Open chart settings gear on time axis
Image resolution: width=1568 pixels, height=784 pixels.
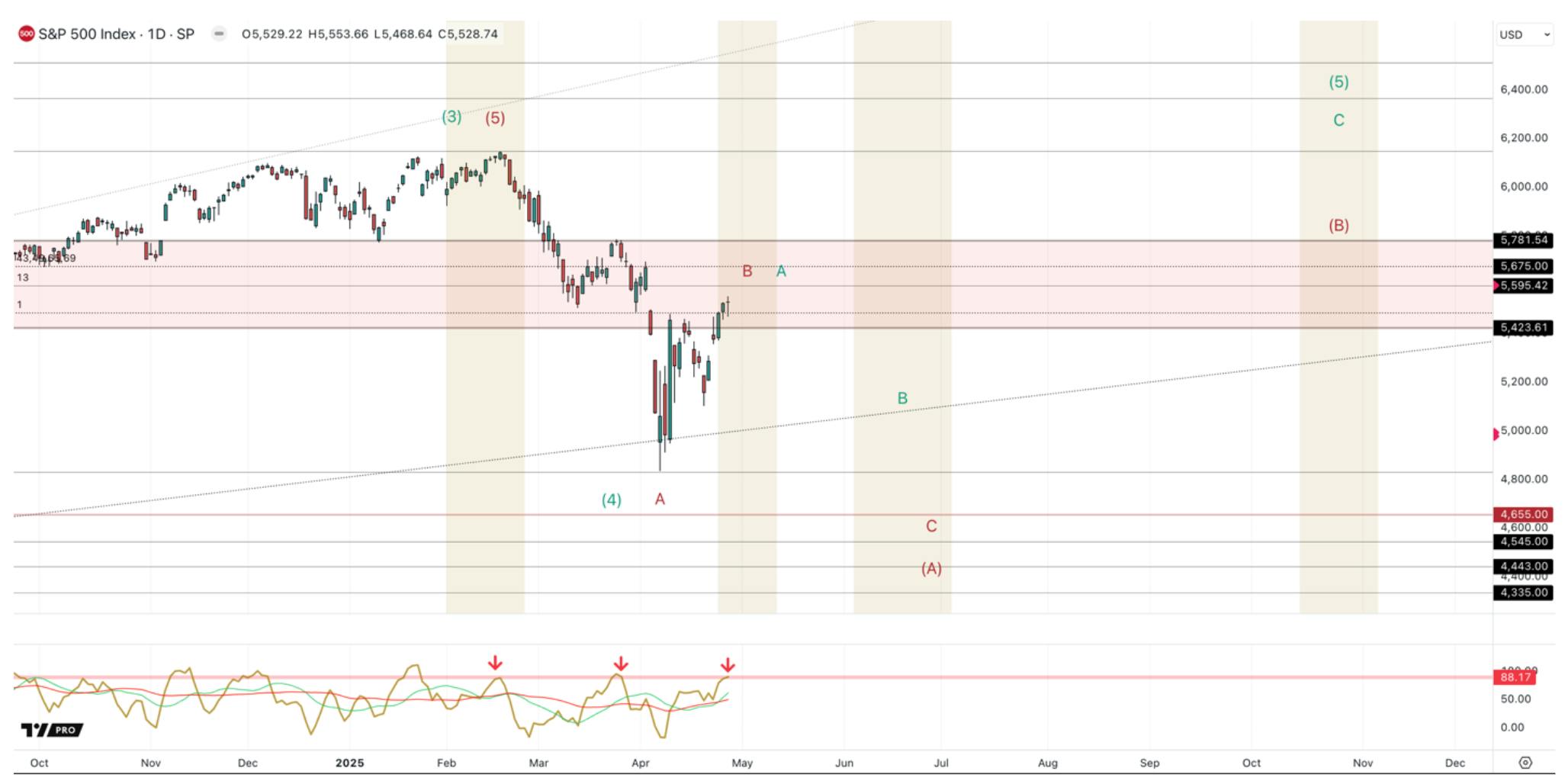(x=1525, y=763)
